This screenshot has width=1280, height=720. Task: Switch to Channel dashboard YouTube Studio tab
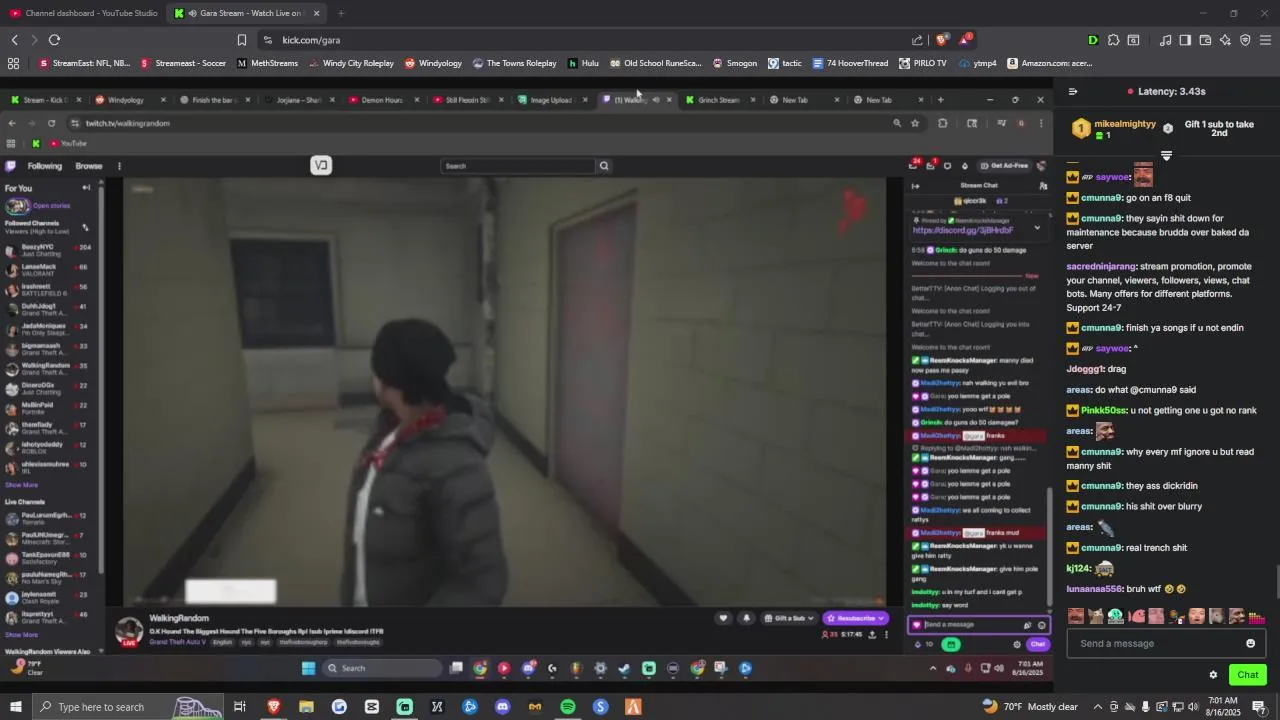[84, 13]
